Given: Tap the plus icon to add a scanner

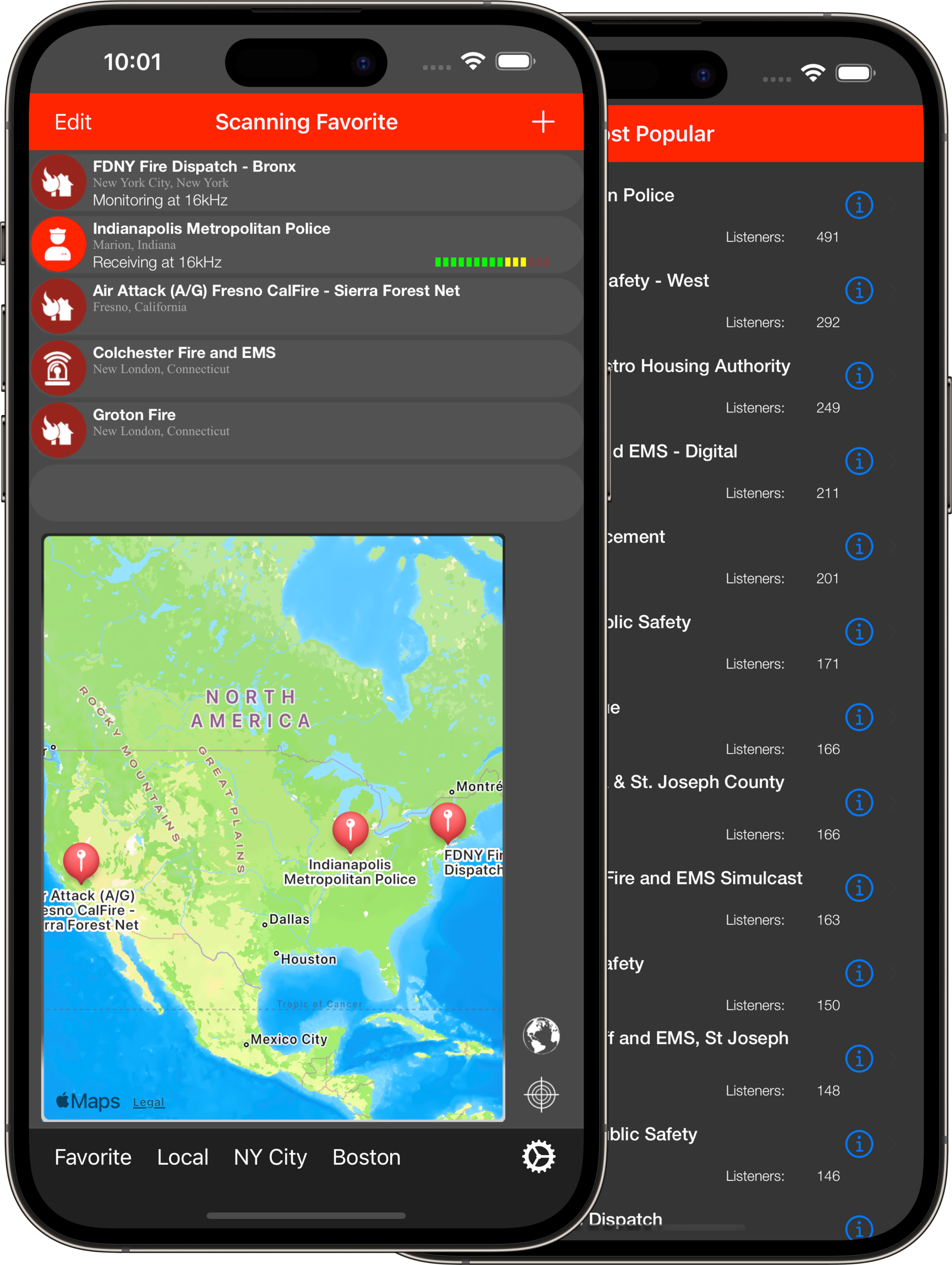Looking at the screenshot, I should pos(543,122).
